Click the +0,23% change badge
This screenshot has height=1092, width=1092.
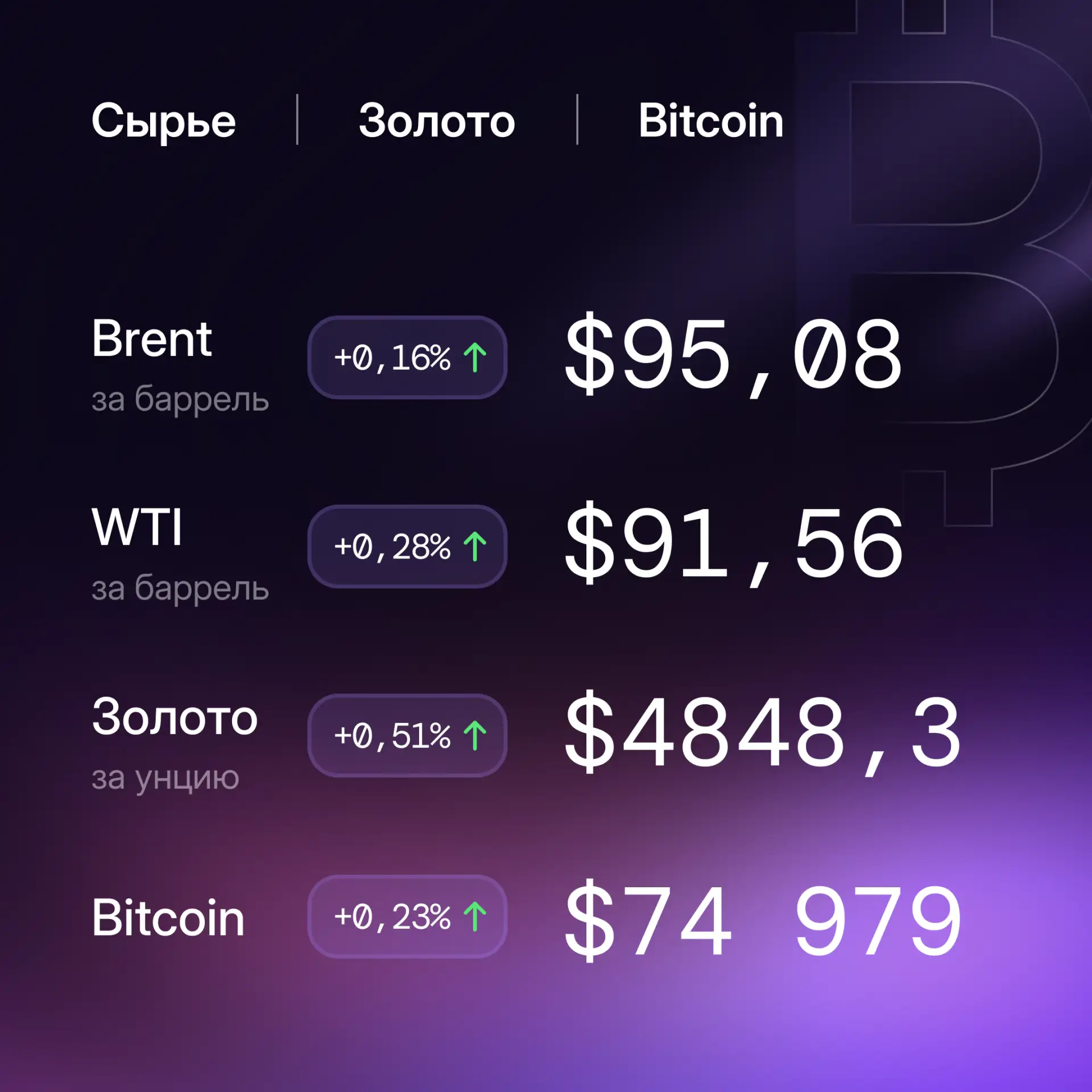click(407, 916)
